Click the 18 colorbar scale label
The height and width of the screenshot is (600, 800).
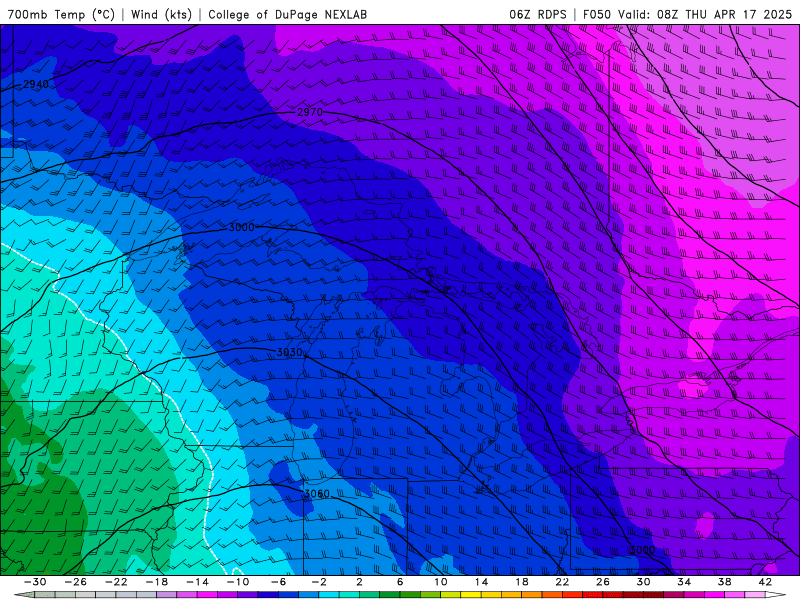point(522,582)
